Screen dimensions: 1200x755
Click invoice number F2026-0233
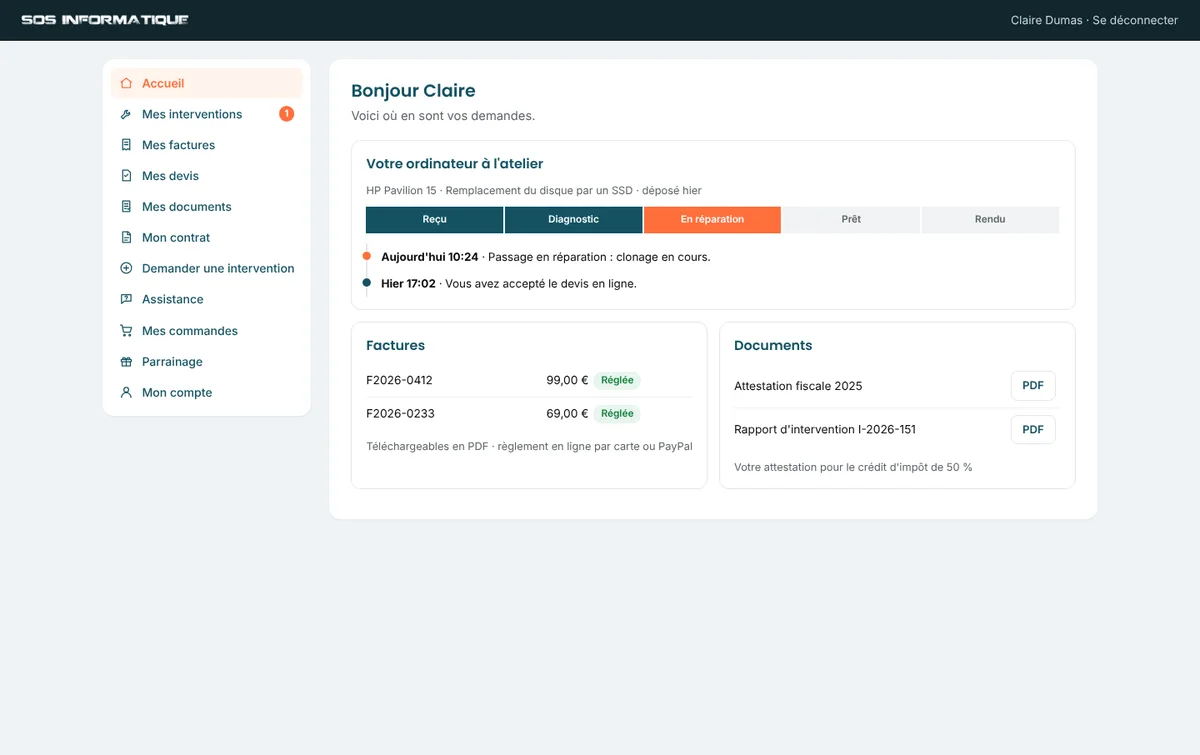click(400, 413)
